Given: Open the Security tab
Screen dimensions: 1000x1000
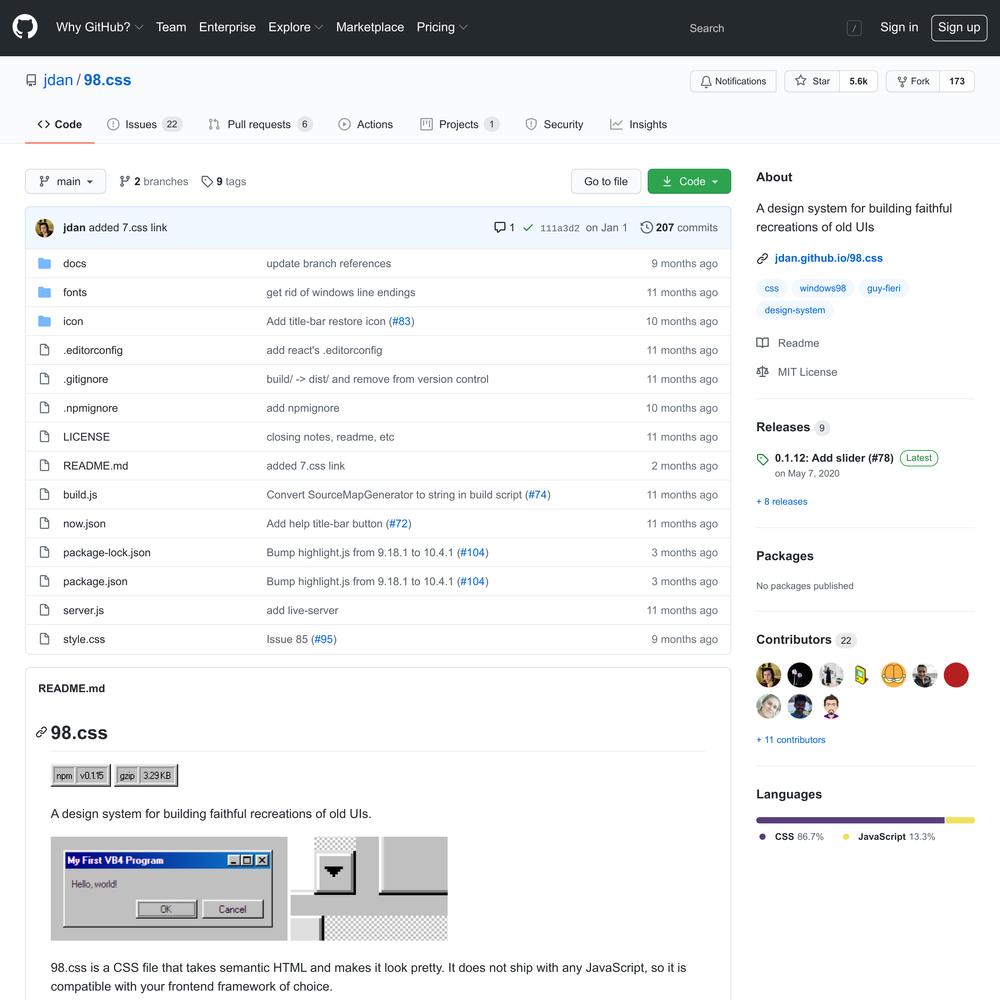Looking at the screenshot, I should pyautogui.click(x=554, y=124).
